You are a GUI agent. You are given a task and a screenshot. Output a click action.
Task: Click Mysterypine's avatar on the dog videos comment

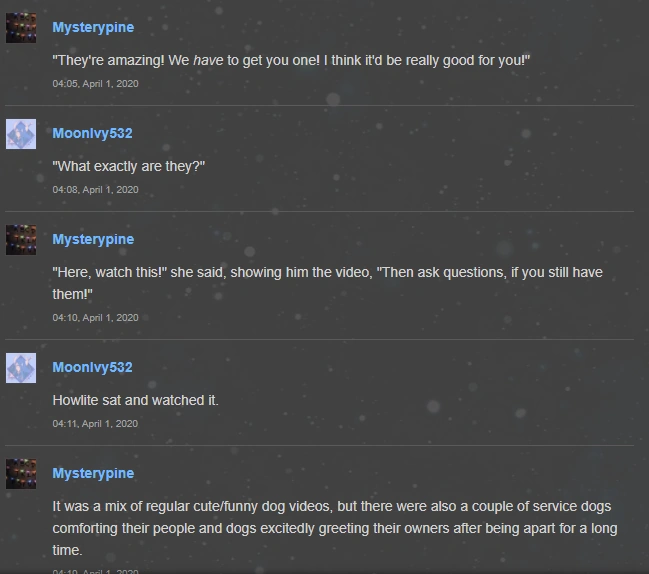(x=21, y=474)
